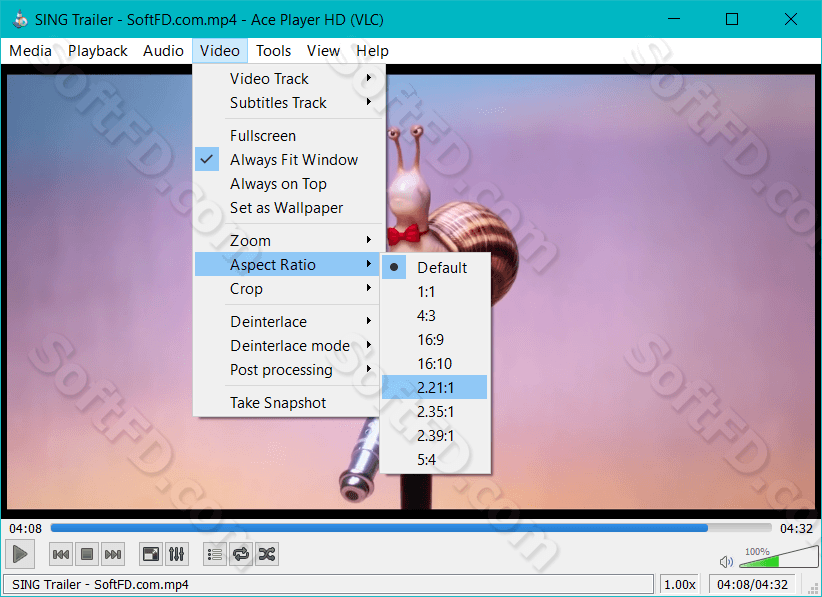
Task: Toggle shuffle random playback icon
Action: pos(267,555)
